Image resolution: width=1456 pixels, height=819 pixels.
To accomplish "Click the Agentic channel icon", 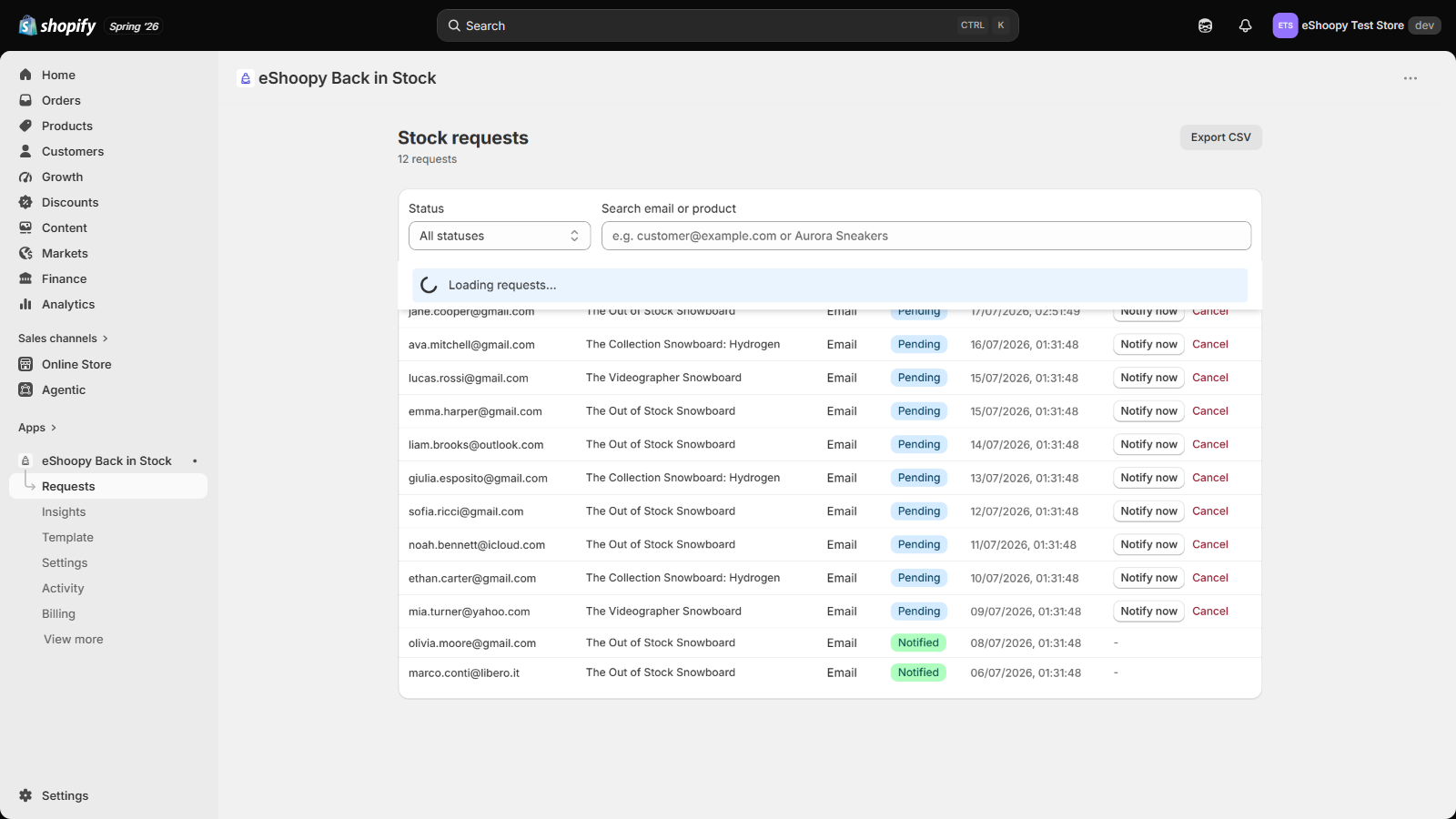I will click(x=25, y=389).
